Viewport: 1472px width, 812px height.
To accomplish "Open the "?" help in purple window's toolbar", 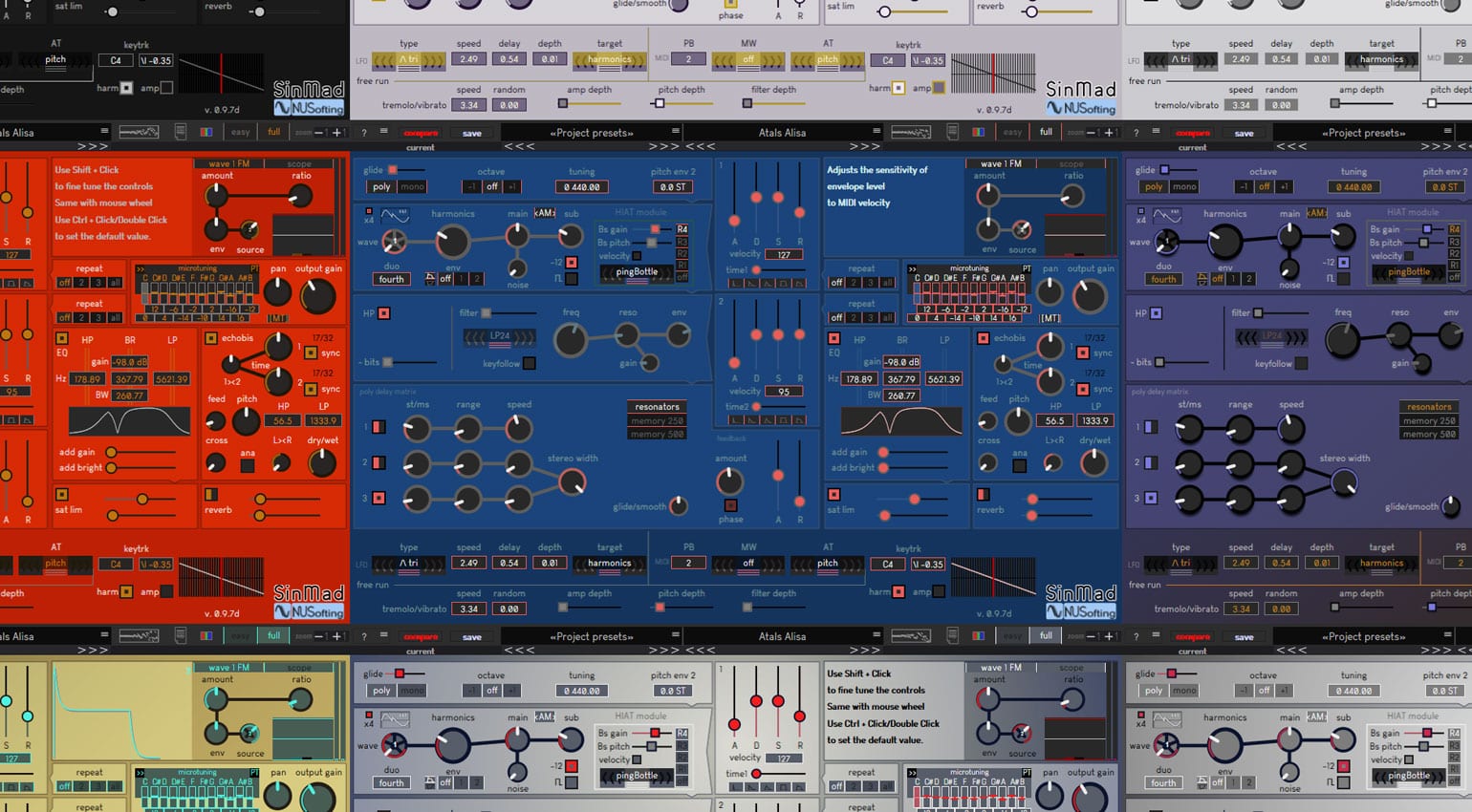I will click(x=1136, y=133).
